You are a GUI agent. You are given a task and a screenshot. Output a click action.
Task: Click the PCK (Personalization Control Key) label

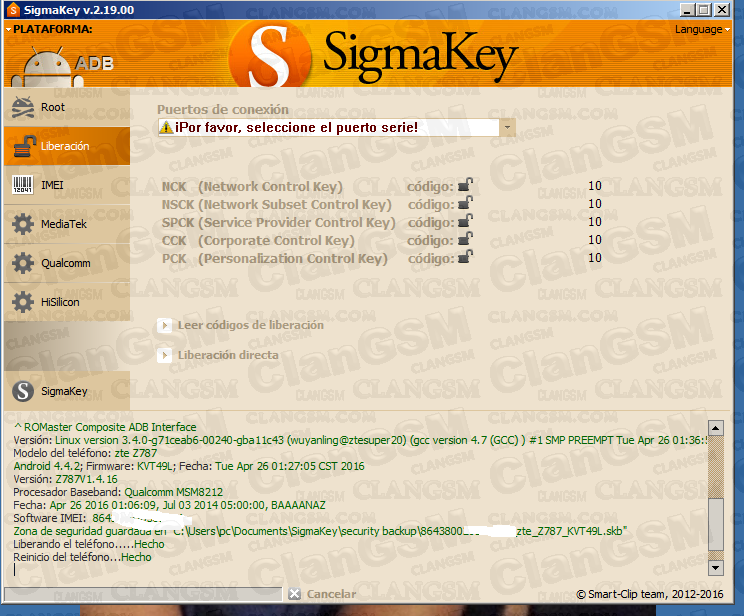pyautogui.click(x=275, y=259)
